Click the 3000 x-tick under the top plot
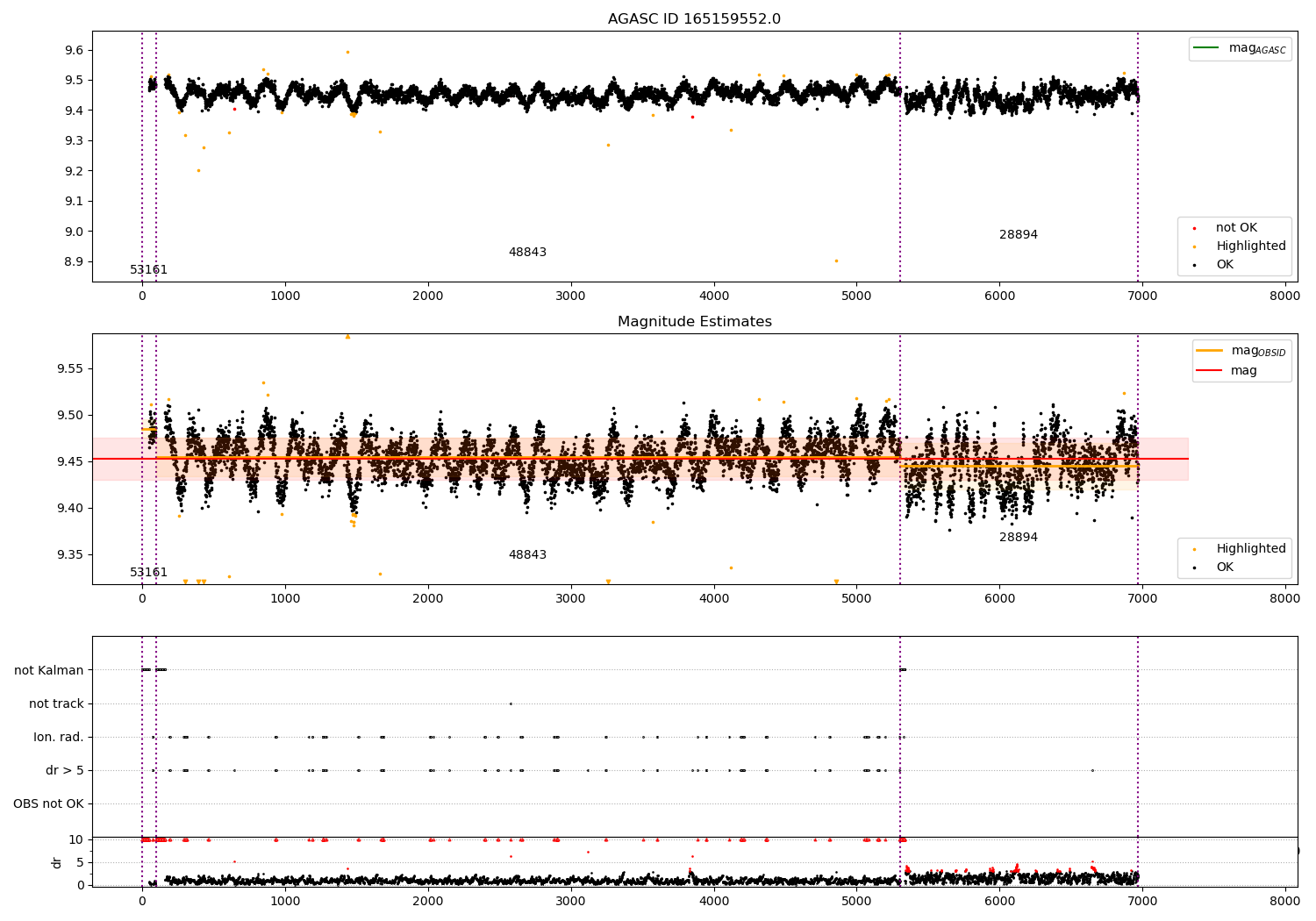Screen dimensions: 1316x921 [x=571, y=296]
